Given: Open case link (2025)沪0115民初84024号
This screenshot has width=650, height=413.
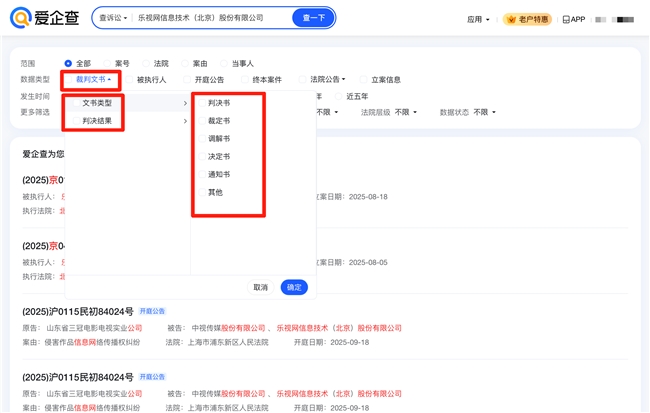Looking at the screenshot, I should click(x=78, y=312).
